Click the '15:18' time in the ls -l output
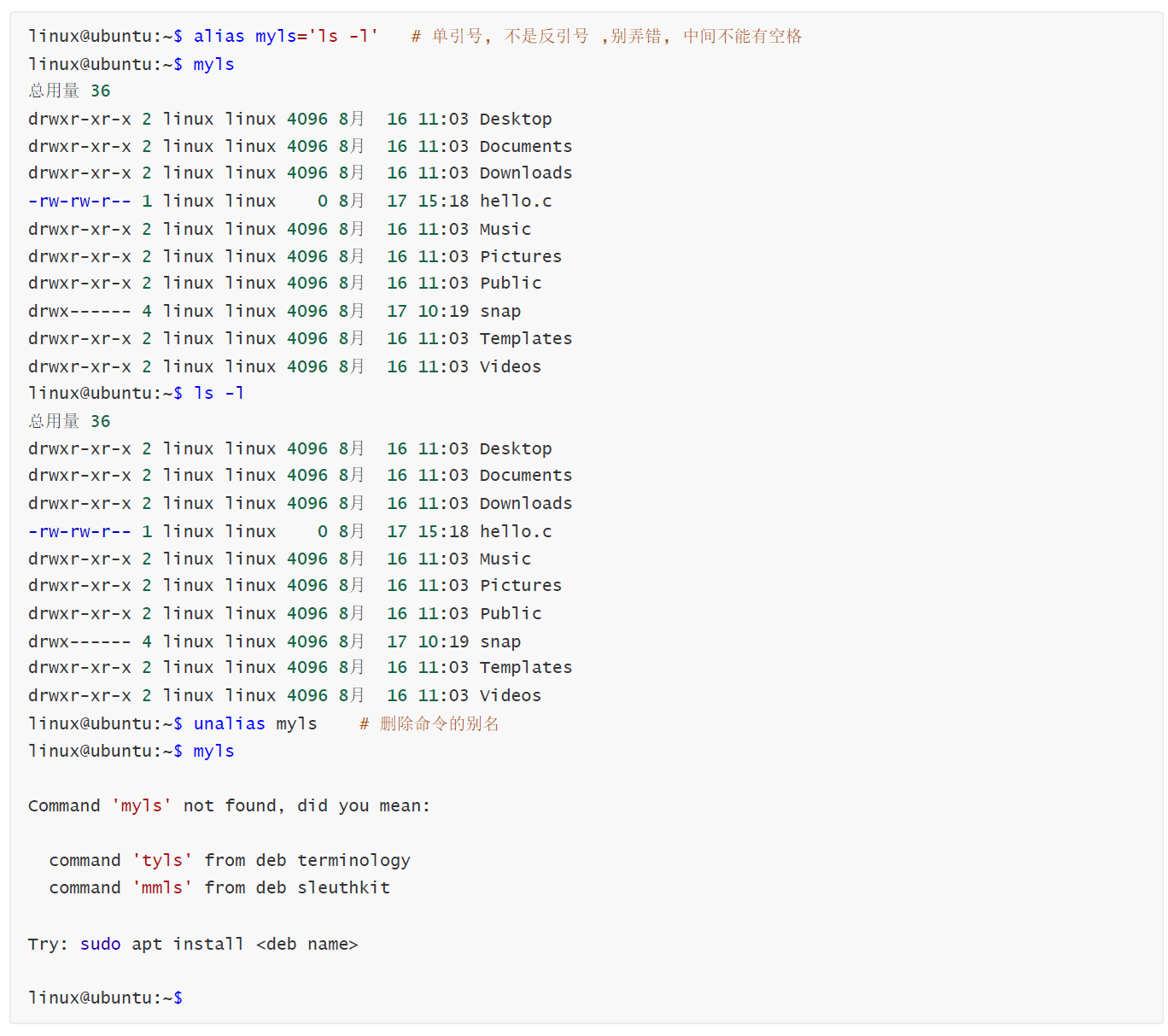The width and height of the screenshot is (1168, 1036). pos(443,531)
